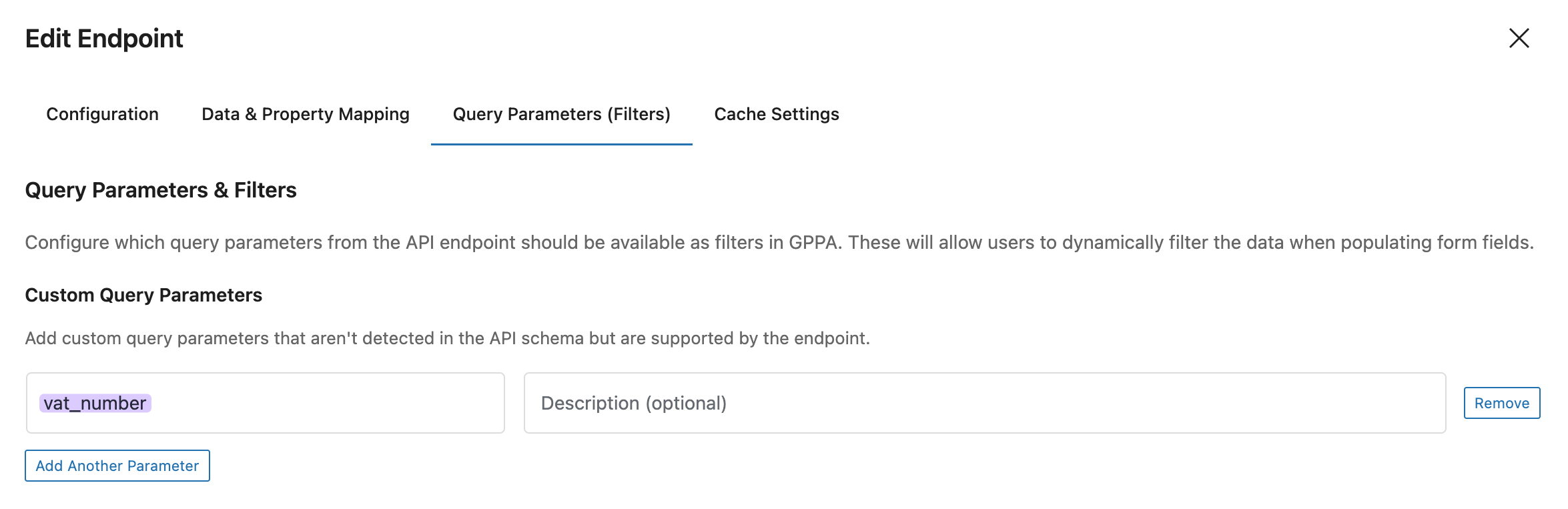This screenshot has height=509, width=1568.
Task: Click the 'Add custom query parameters' help text
Action: point(447,338)
